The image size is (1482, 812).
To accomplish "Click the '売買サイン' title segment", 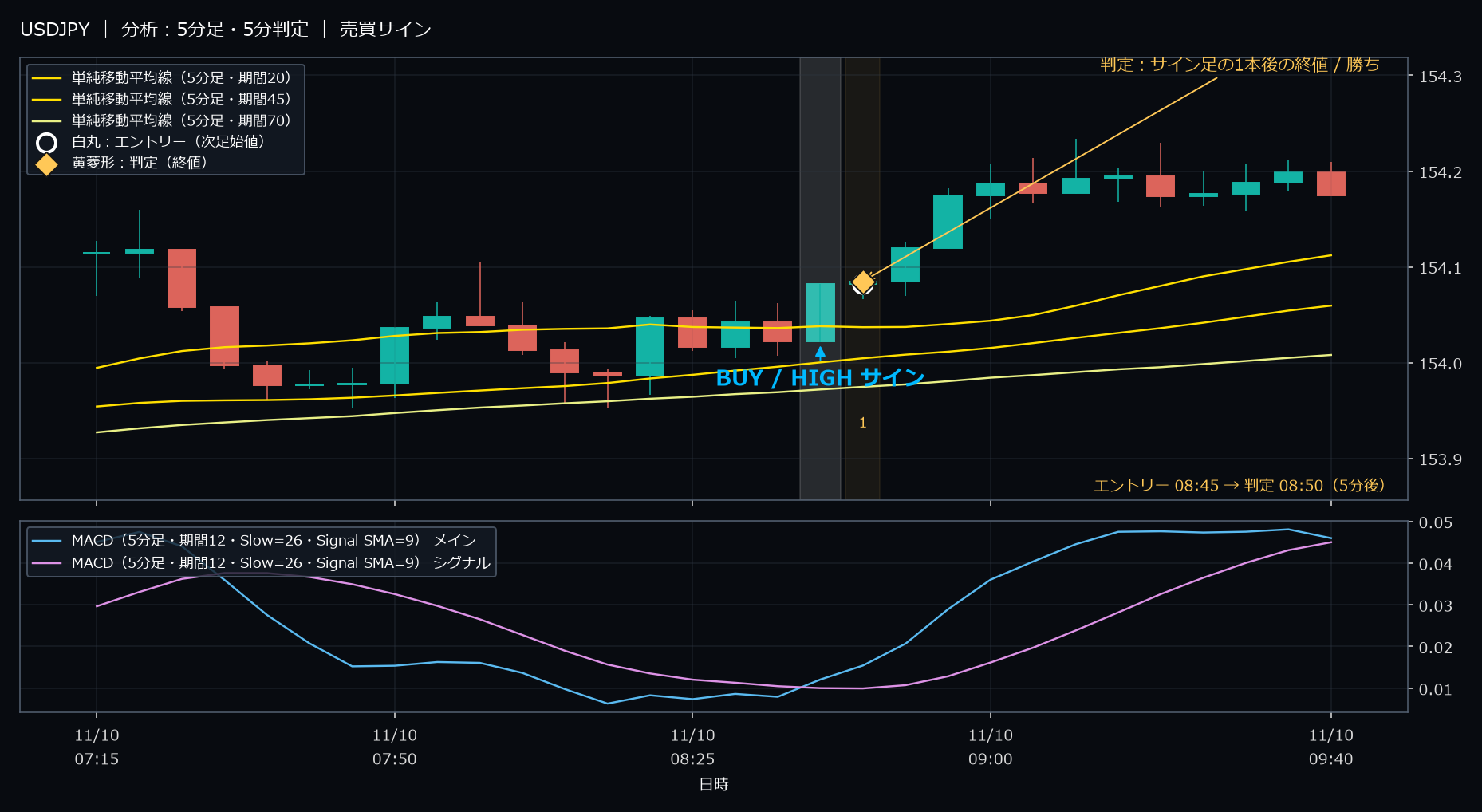I will [385, 30].
